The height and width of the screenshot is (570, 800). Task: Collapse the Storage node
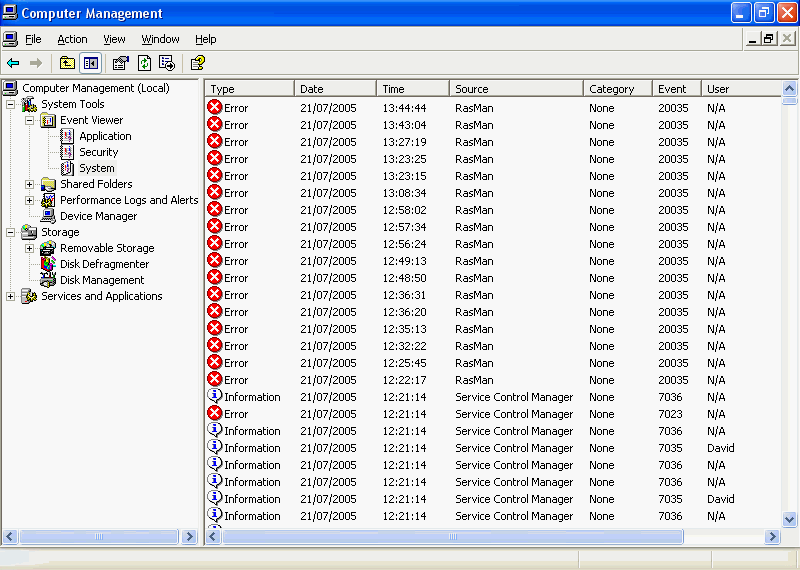point(10,232)
